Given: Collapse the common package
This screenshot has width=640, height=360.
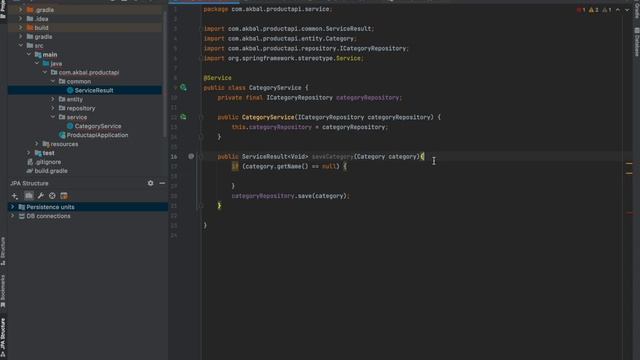Looking at the screenshot, I should [x=53, y=81].
